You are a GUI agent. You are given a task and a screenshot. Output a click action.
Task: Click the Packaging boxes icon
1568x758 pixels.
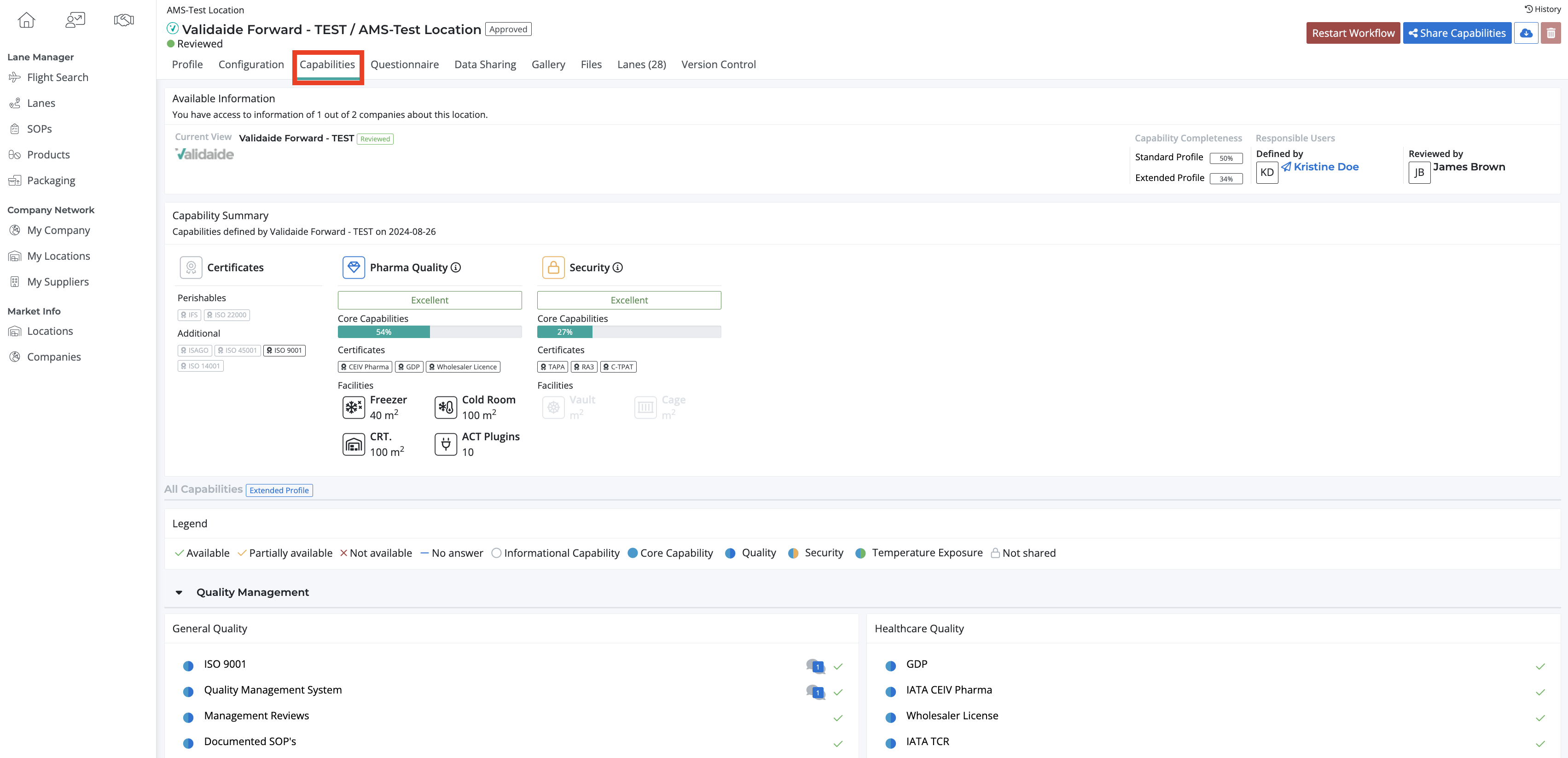click(x=15, y=181)
